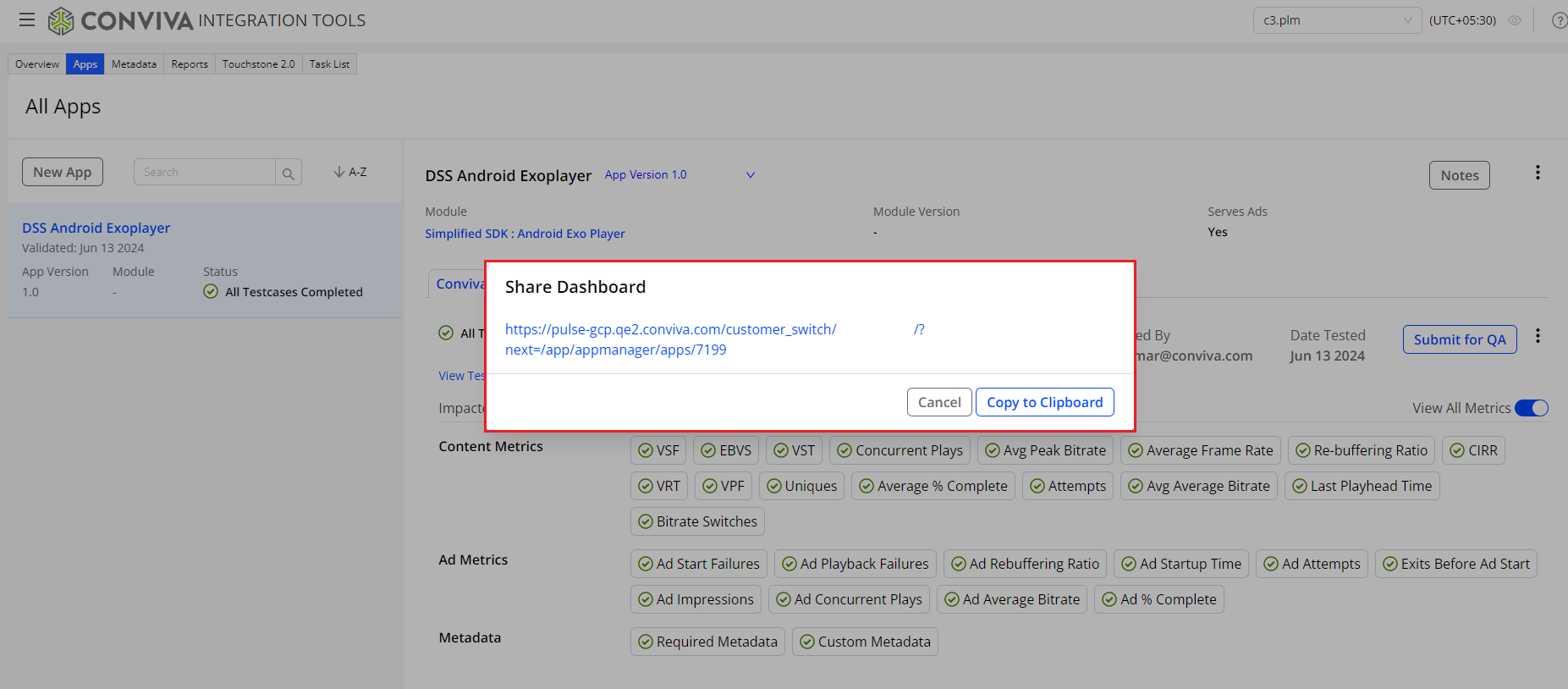Open the Task List tab

tap(329, 64)
